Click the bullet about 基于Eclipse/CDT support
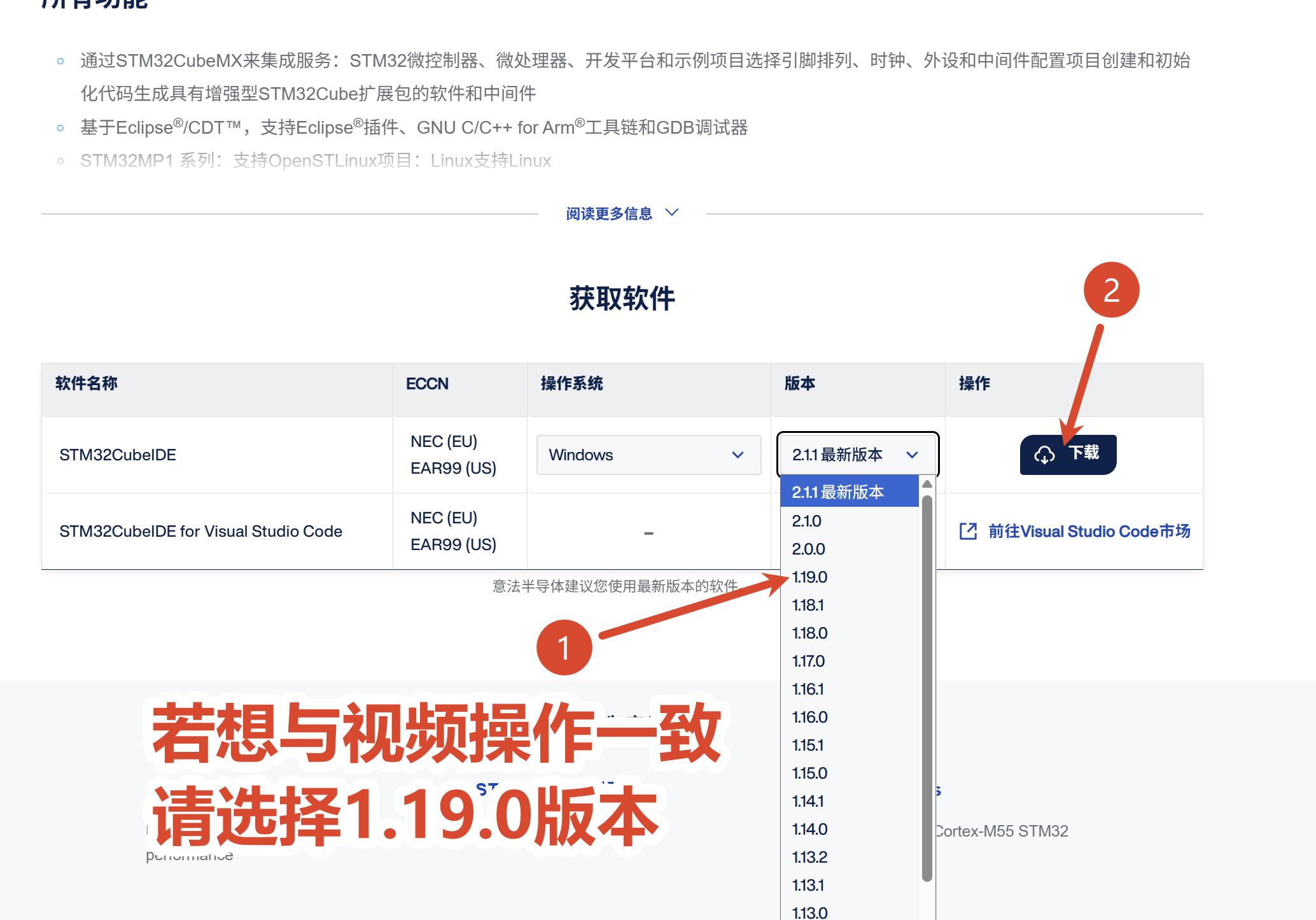 [414, 127]
